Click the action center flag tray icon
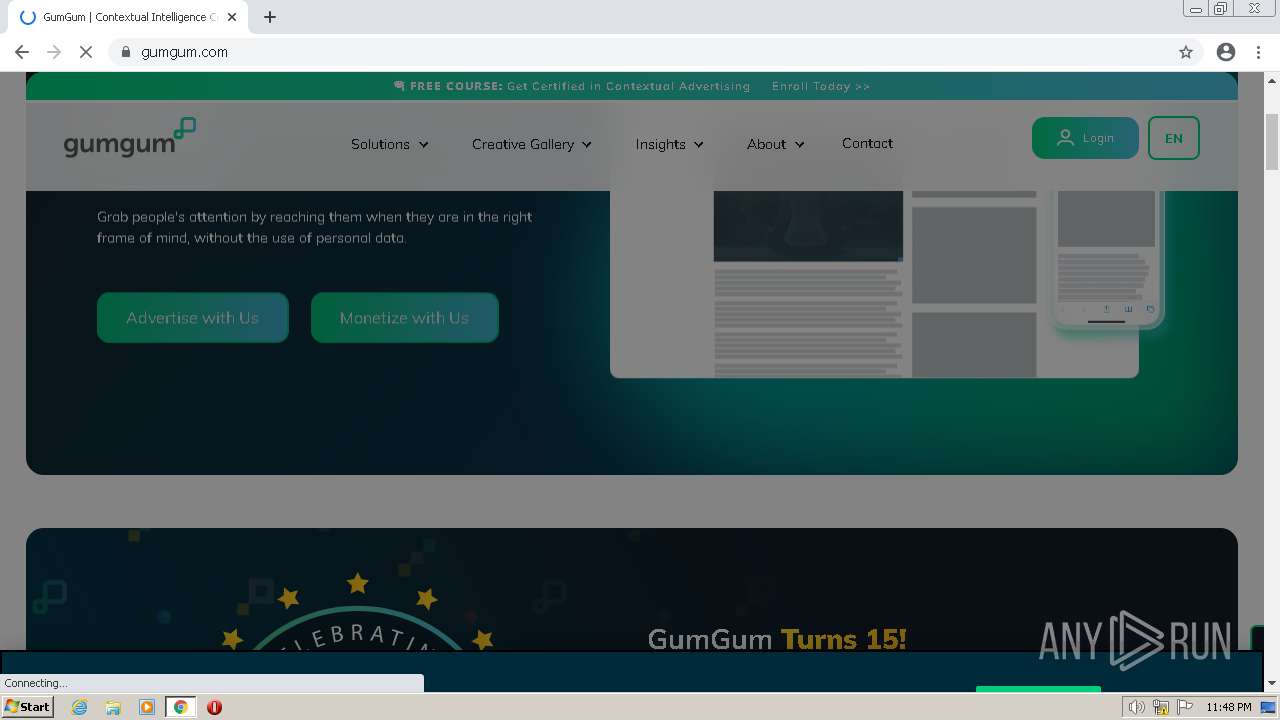 click(x=1185, y=707)
